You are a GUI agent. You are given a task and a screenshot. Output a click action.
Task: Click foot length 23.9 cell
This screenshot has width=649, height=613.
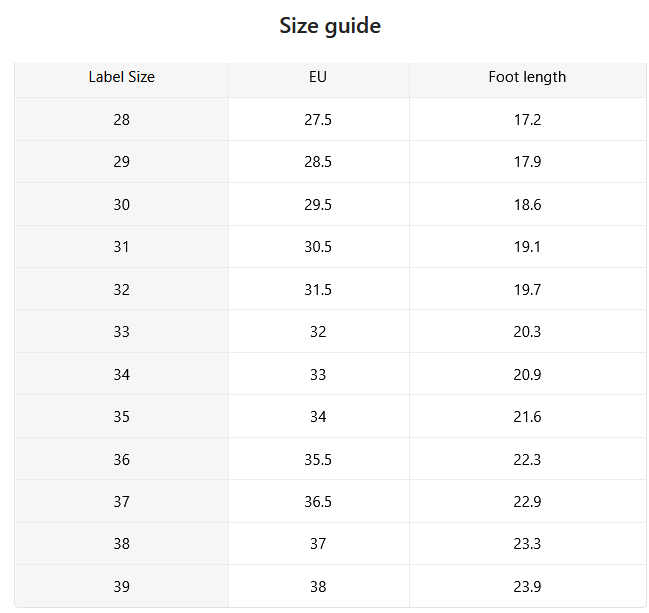coord(527,587)
